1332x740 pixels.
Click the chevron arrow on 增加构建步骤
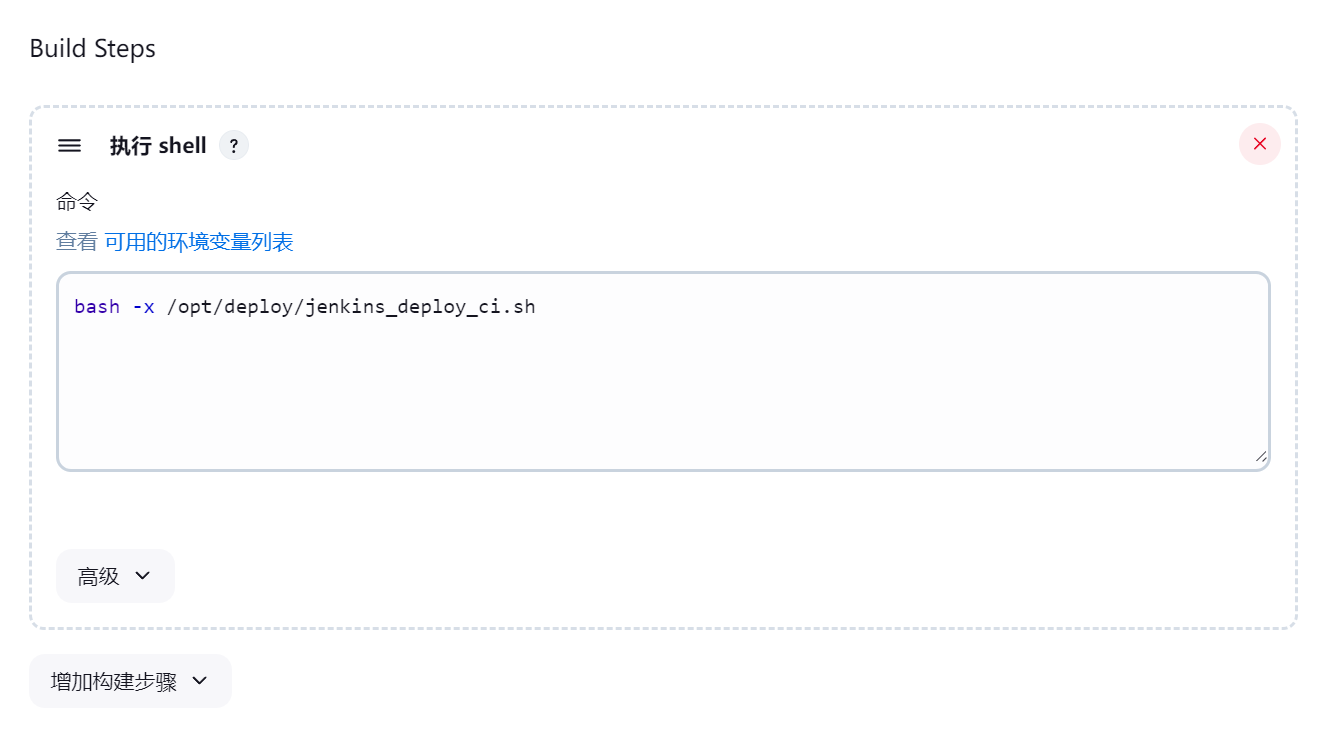199,681
